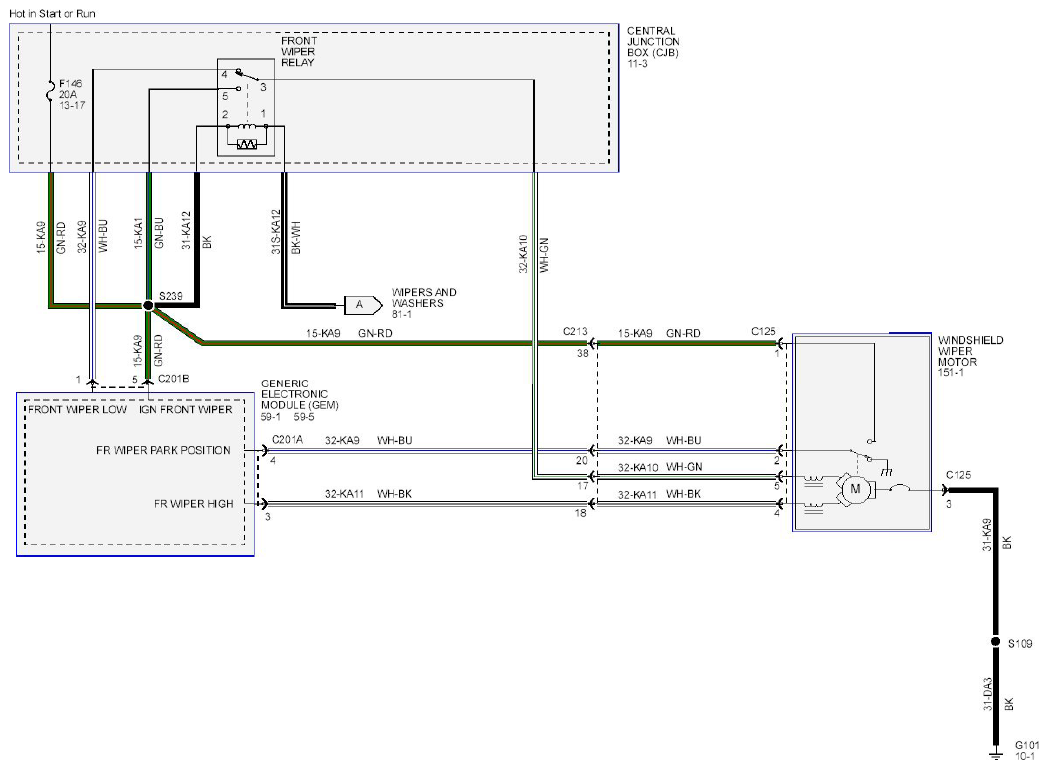Click the 'IGN FRONT WIPER' pin label
1048x769 pixels.
coord(186,410)
